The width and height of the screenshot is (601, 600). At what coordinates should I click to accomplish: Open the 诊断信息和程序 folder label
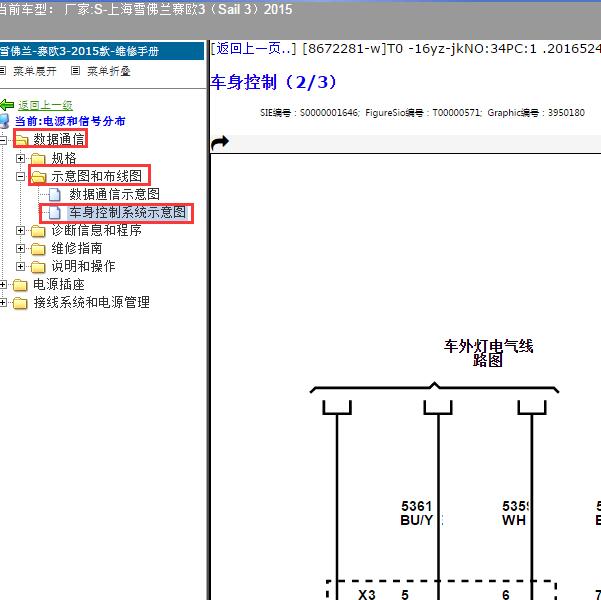tap(96, 230)
